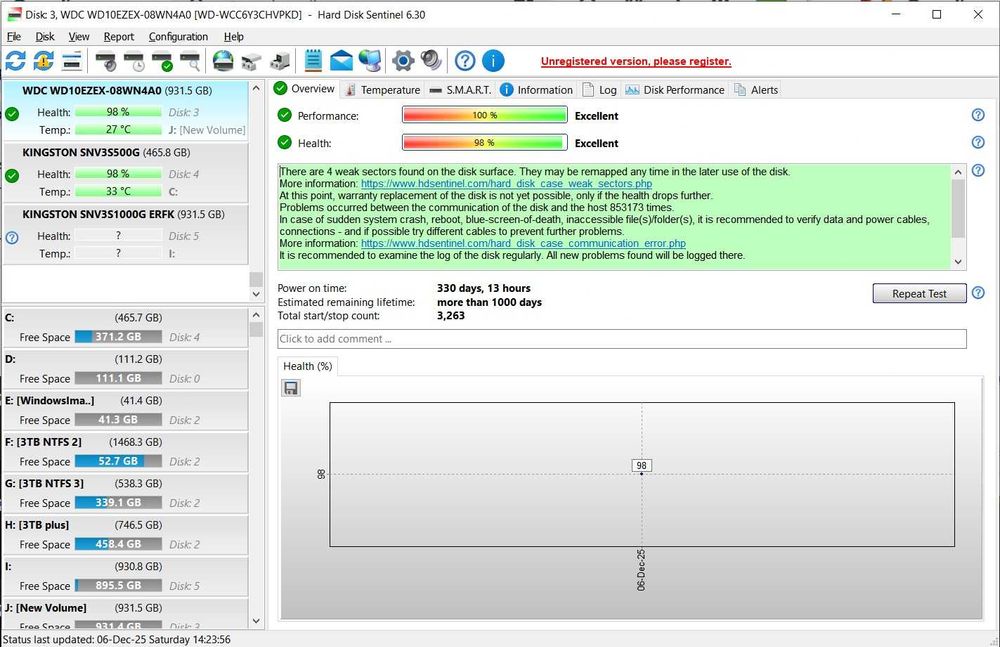Screen dimensions: 1000x647
Task: Select the H: [3TB plus] partition entry
Action: pyautogui.click(x=126, y=535)
